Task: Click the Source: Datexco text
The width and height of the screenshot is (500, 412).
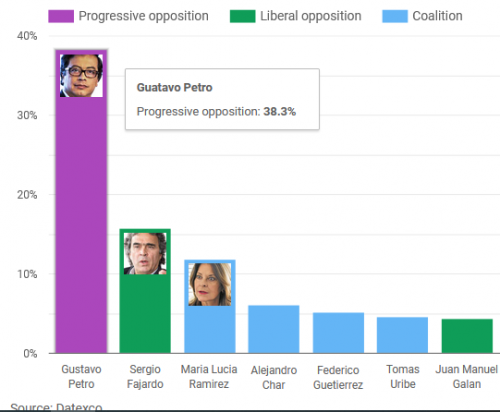Action: [56, 407]
